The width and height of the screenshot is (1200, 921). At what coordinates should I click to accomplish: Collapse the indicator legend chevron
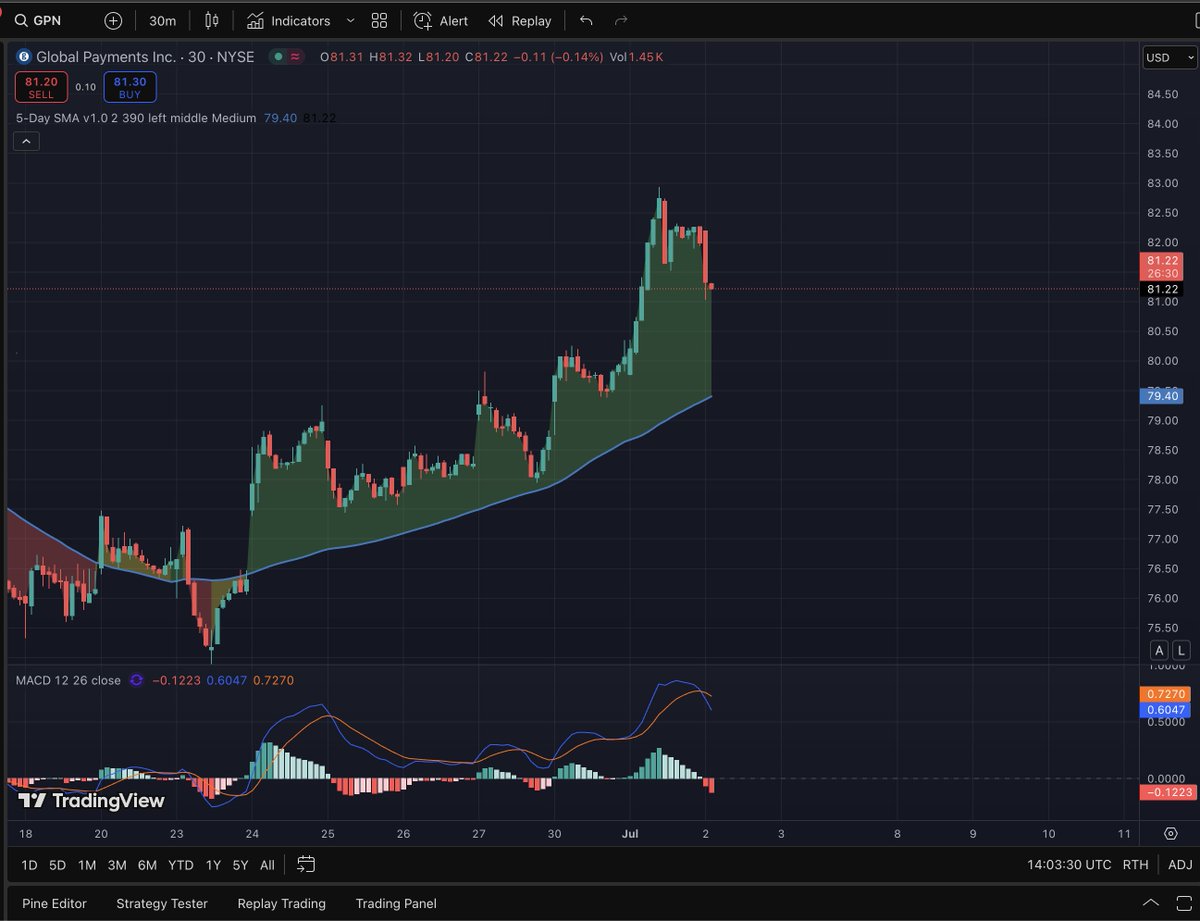(x=26, y=141)
